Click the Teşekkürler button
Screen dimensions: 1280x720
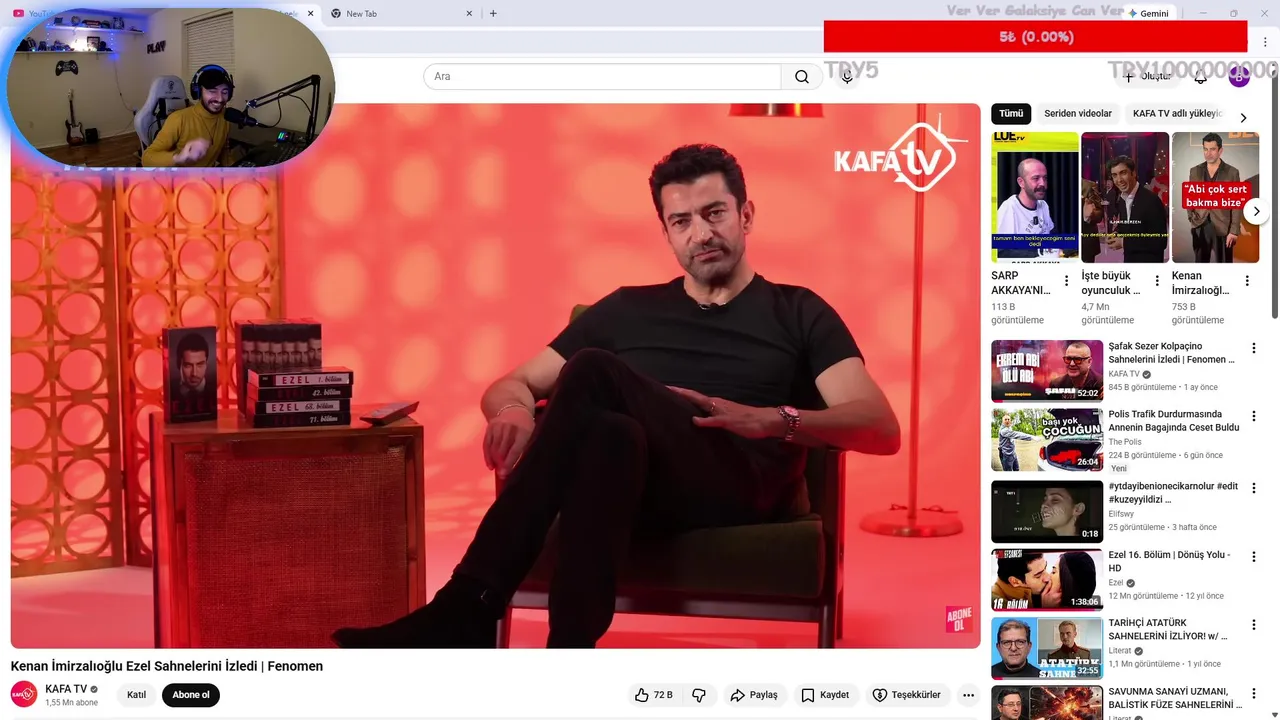[x=906, y=695]
